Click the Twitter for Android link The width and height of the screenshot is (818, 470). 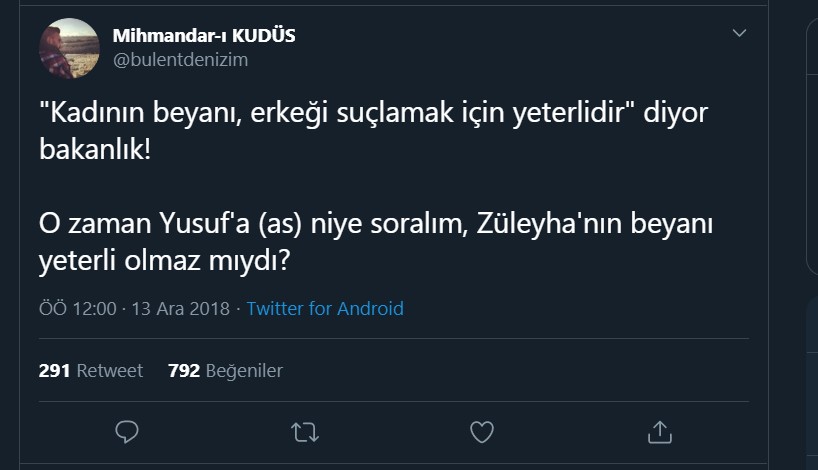coord(325,308)
